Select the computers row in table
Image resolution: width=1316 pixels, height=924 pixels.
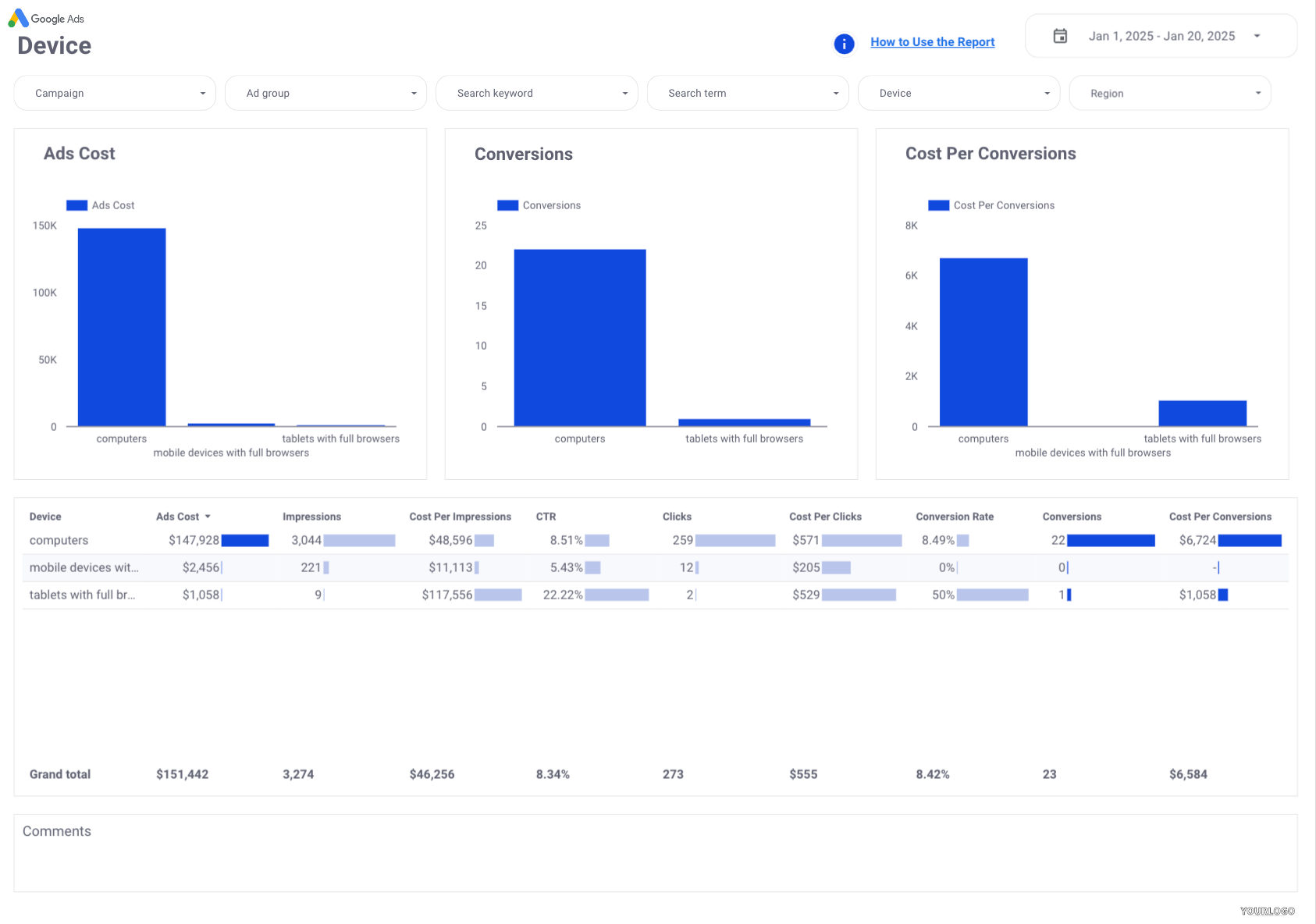tap(59, 540)
